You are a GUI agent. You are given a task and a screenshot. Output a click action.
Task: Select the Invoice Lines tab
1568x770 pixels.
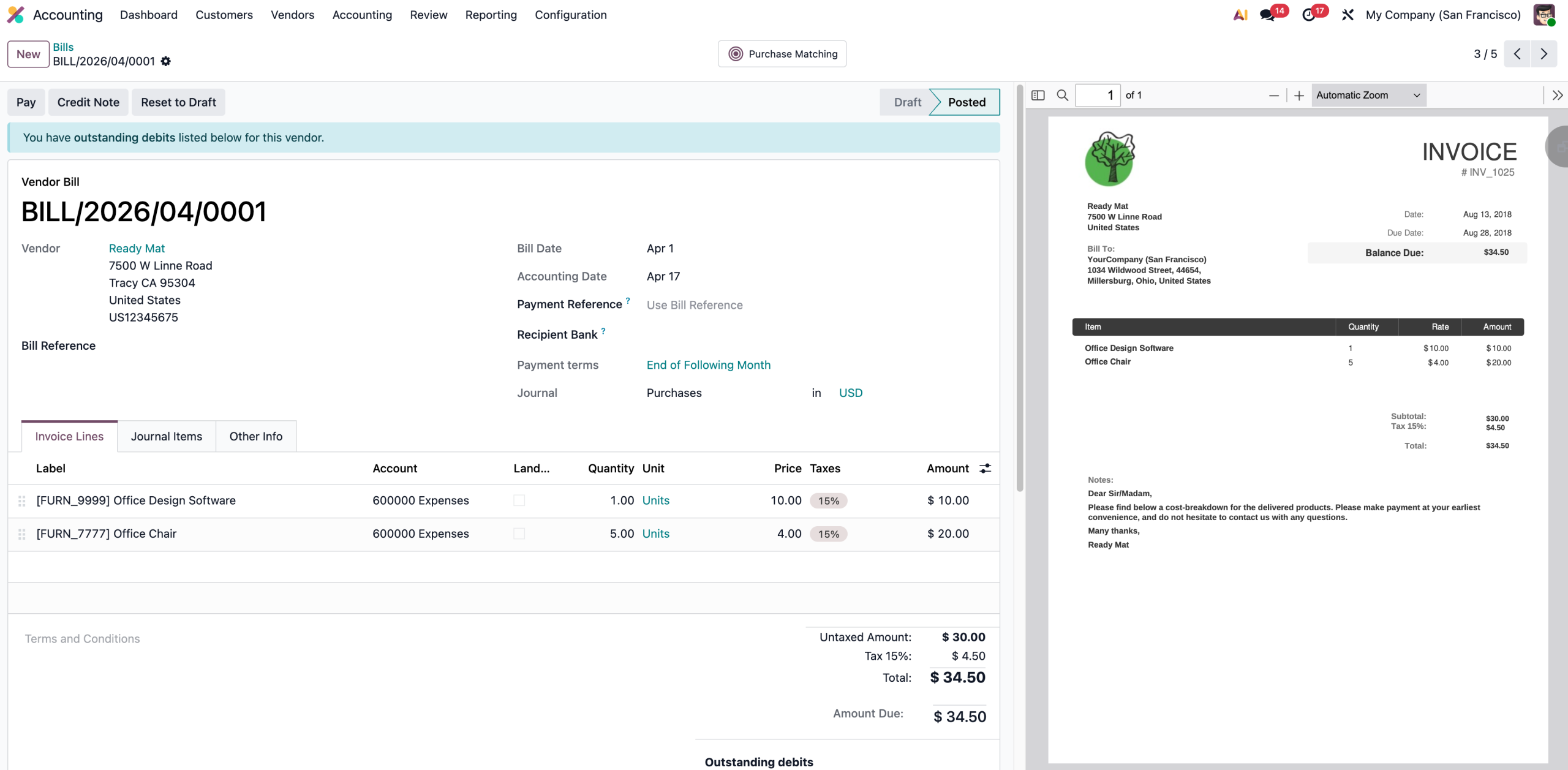tap(69, 436)
